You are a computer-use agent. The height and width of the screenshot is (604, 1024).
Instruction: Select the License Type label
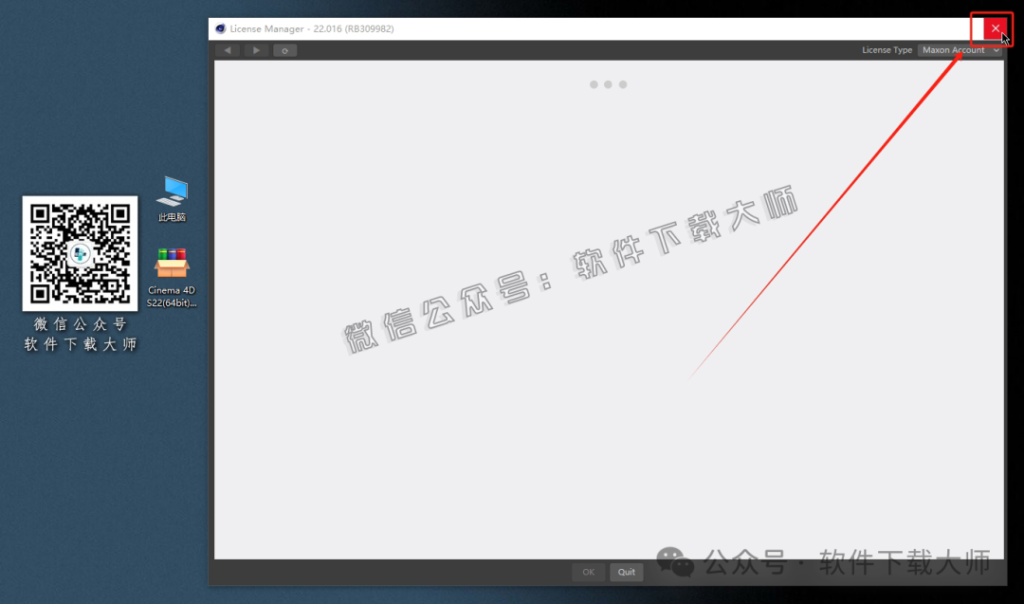[x=887, y=49]
